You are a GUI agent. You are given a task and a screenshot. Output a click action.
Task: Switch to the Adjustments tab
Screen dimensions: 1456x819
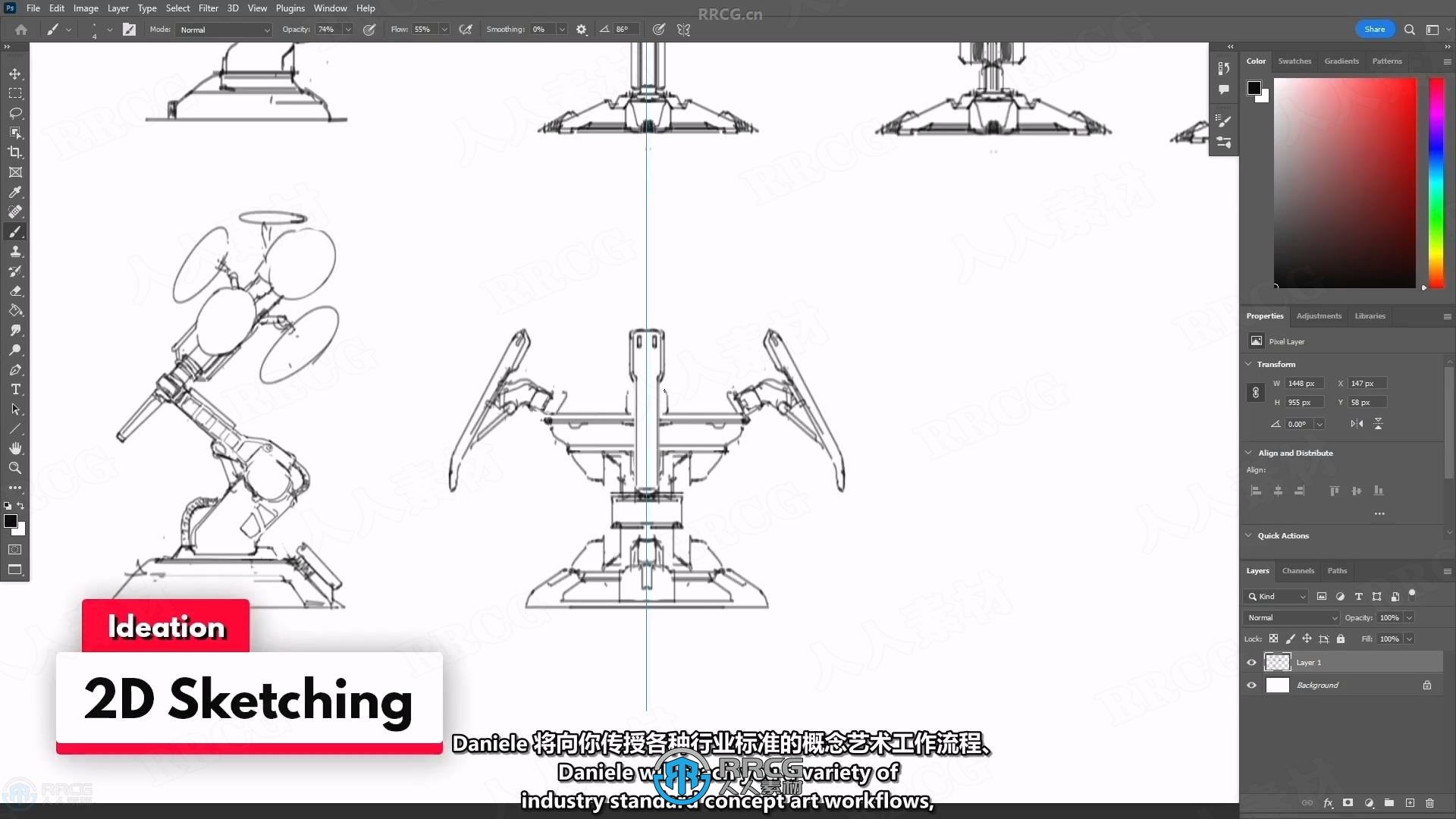[x=1319, y=315]
